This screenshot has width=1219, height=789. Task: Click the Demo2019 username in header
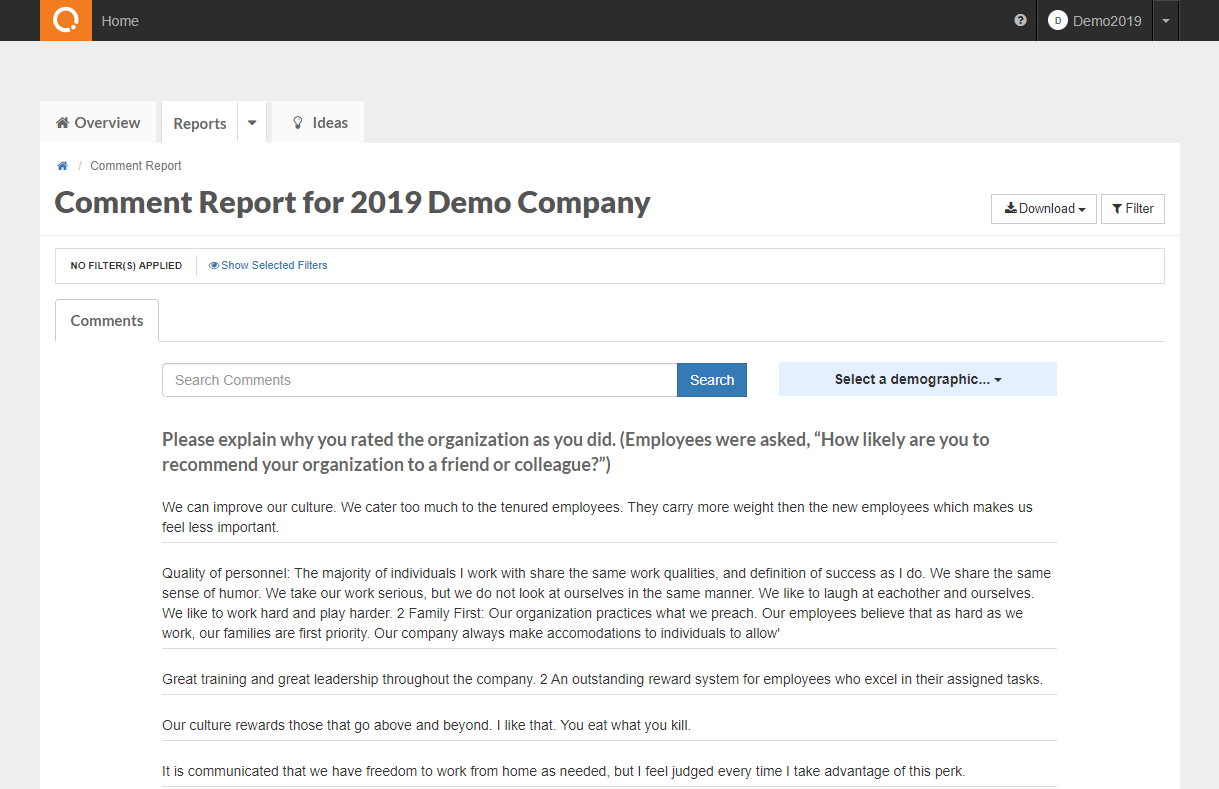[1107, 21]
